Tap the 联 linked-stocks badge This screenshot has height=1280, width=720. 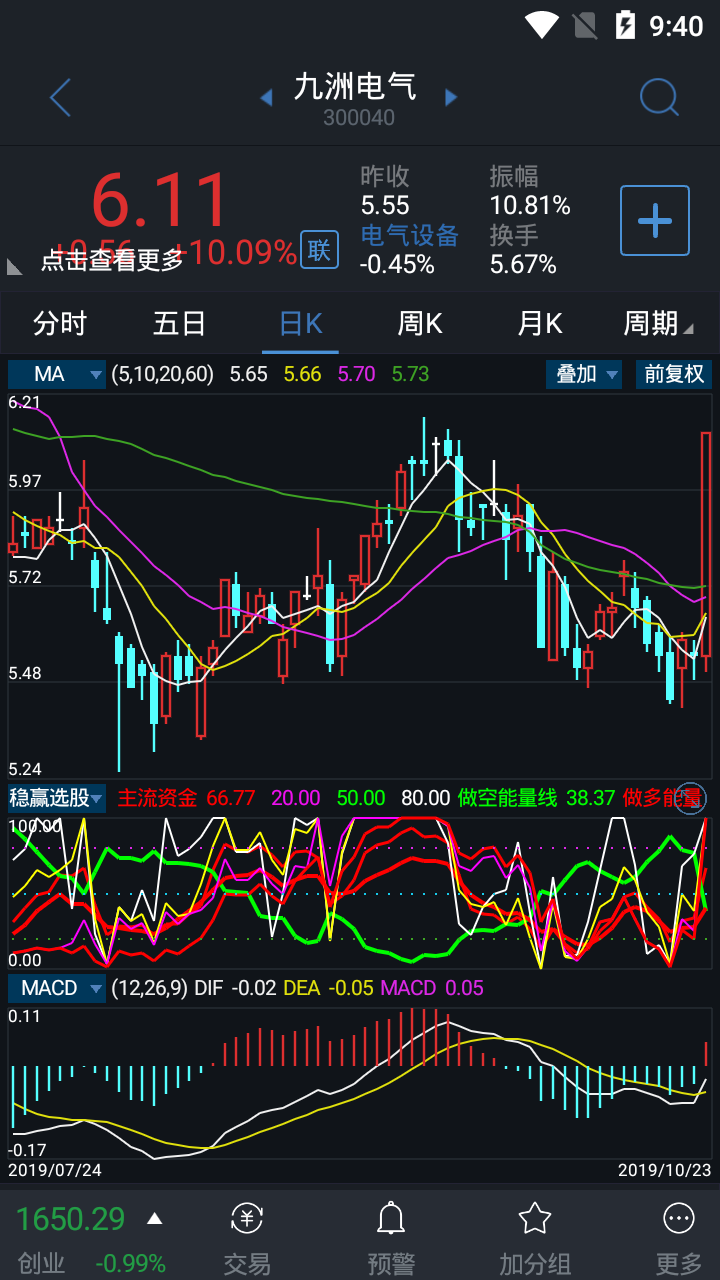point(319,250)
